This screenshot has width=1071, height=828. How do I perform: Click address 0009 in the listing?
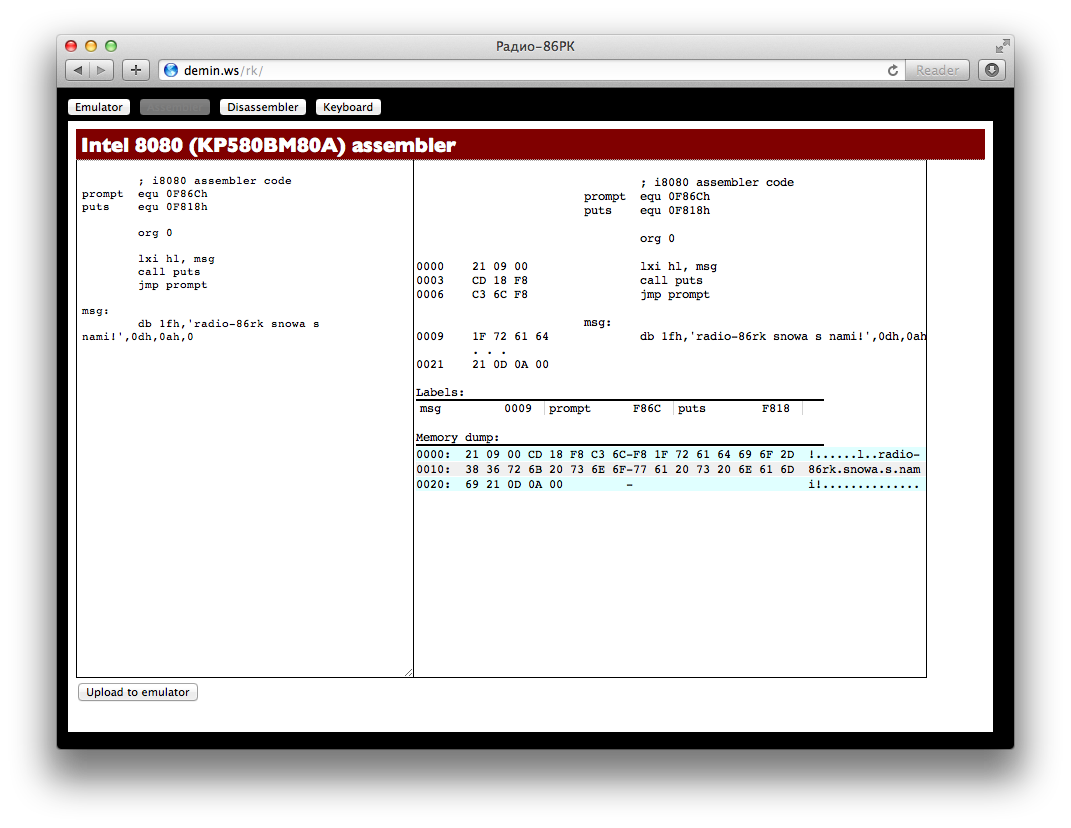point(430,336)
